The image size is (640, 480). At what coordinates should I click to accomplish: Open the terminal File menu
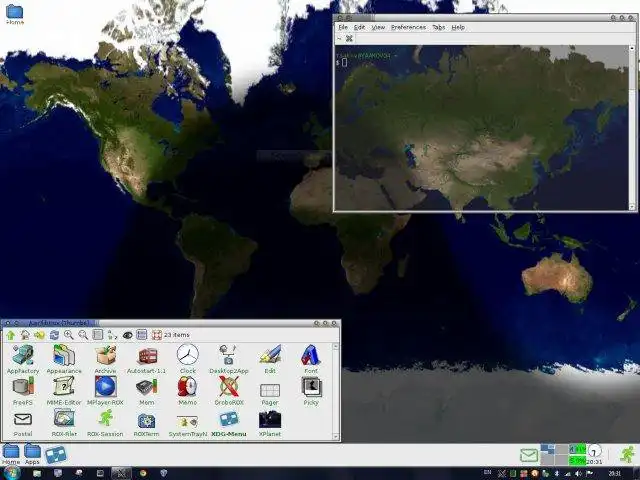click(x=343, y=27)
